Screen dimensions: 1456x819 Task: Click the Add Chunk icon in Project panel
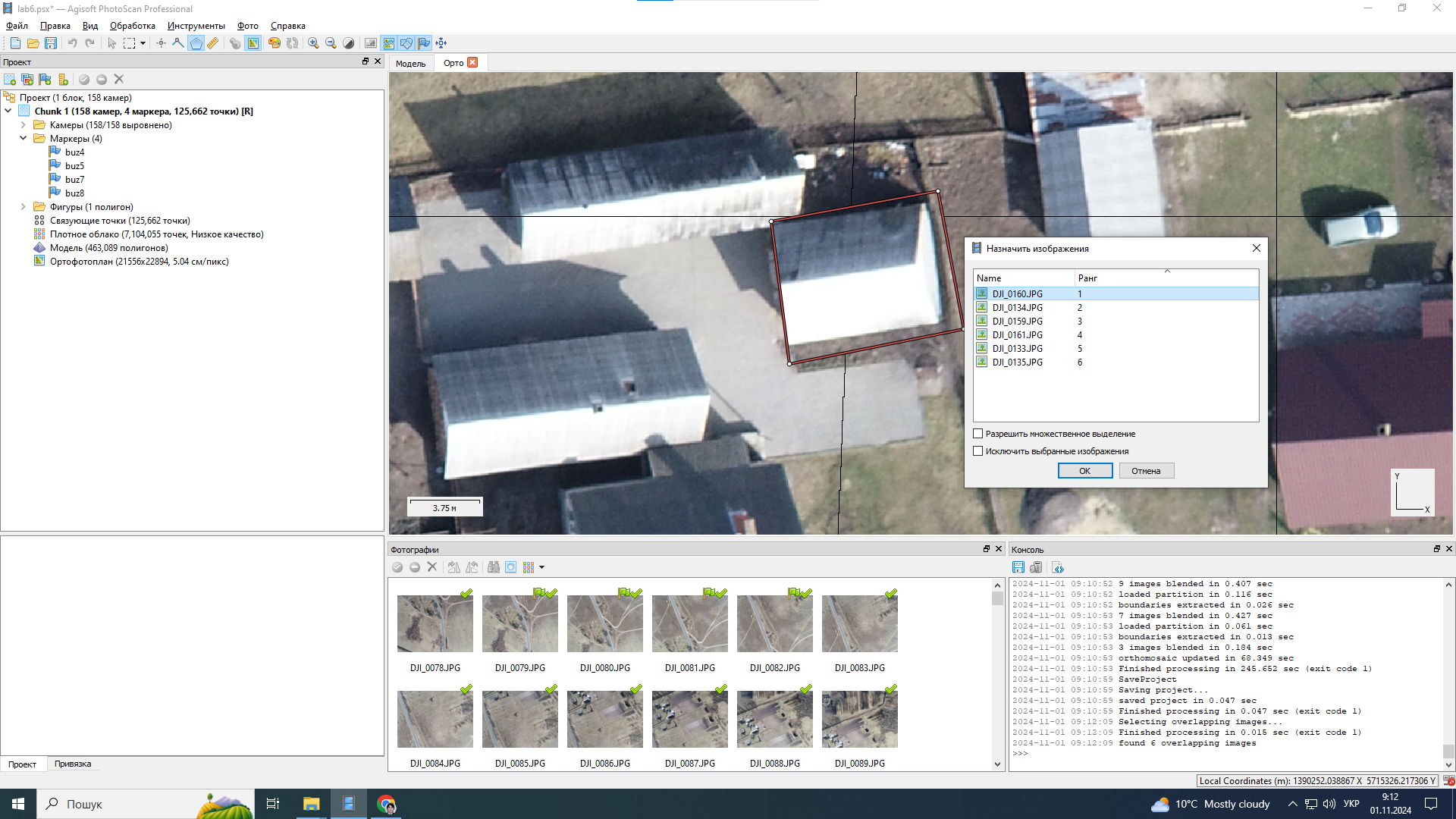[x=10, y=80]
